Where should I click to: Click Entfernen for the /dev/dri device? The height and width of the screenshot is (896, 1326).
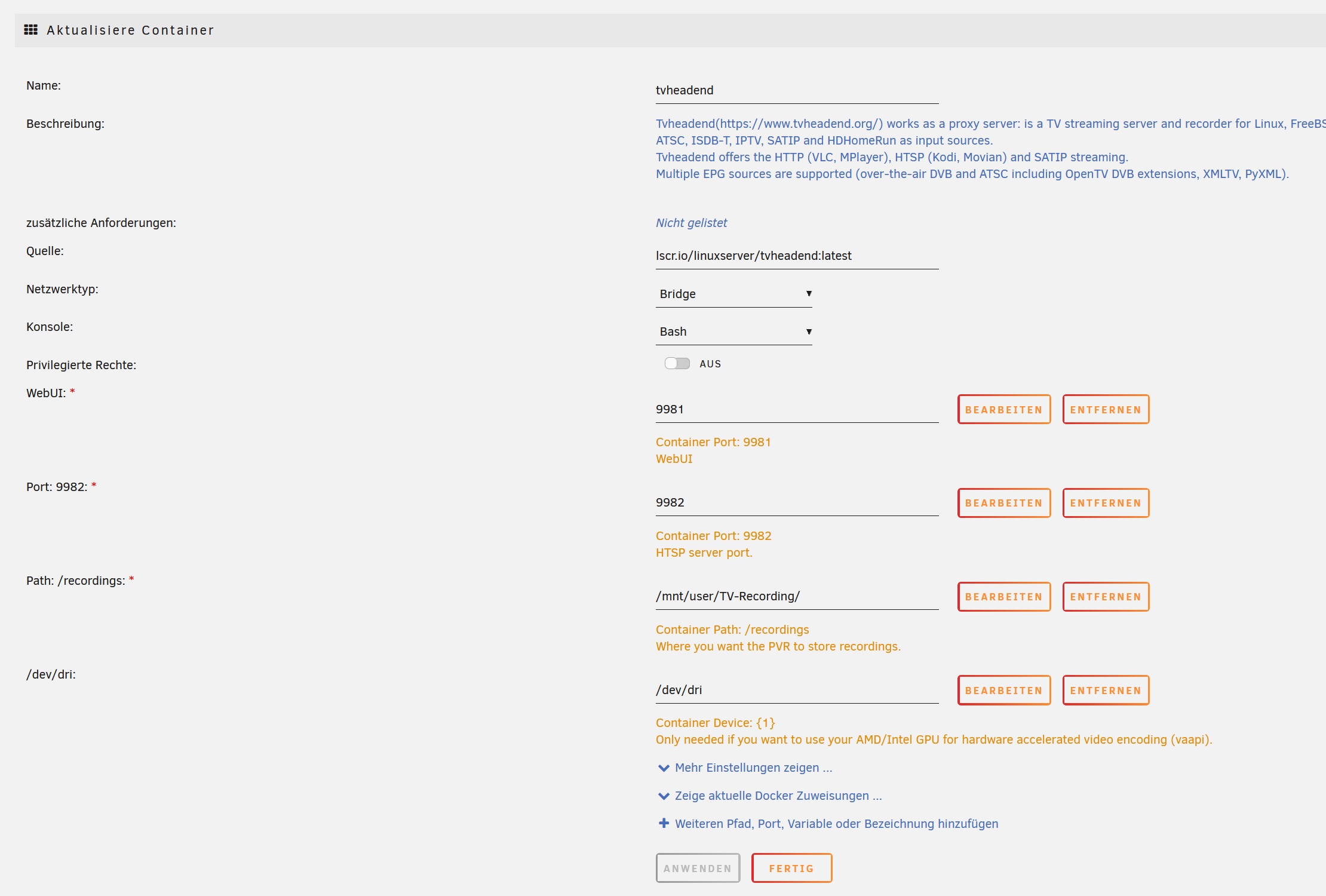pos(1106,691)
